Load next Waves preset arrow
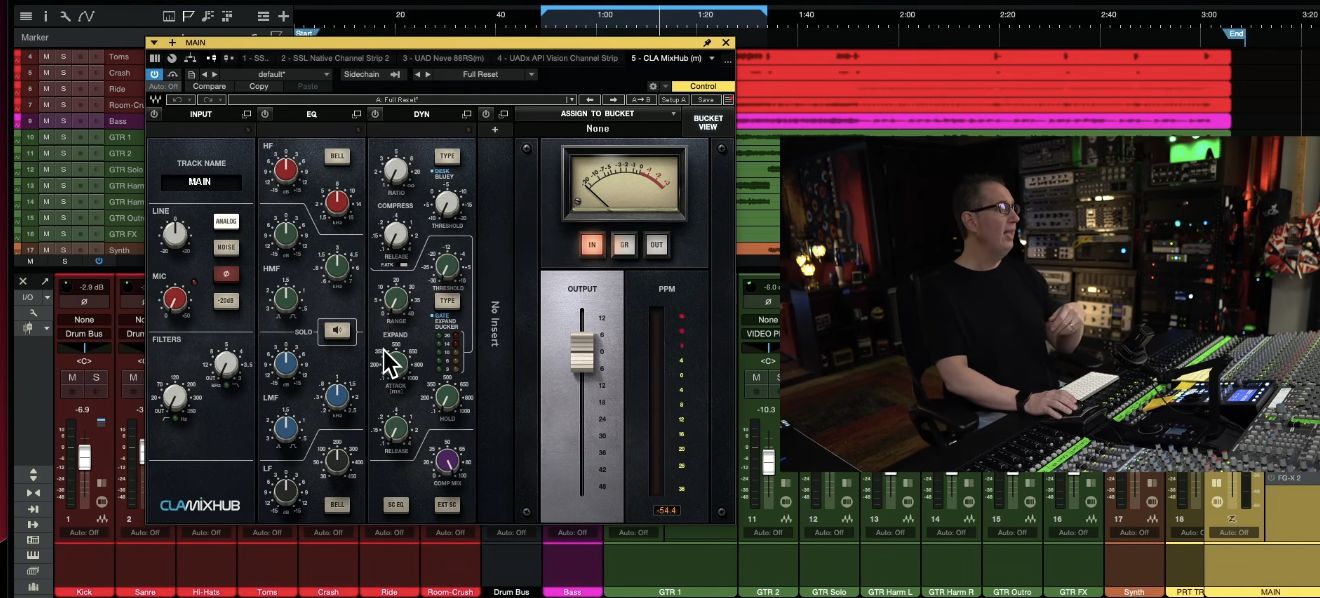The height and width of the screenshot is (598, 1320). (612, 100)
